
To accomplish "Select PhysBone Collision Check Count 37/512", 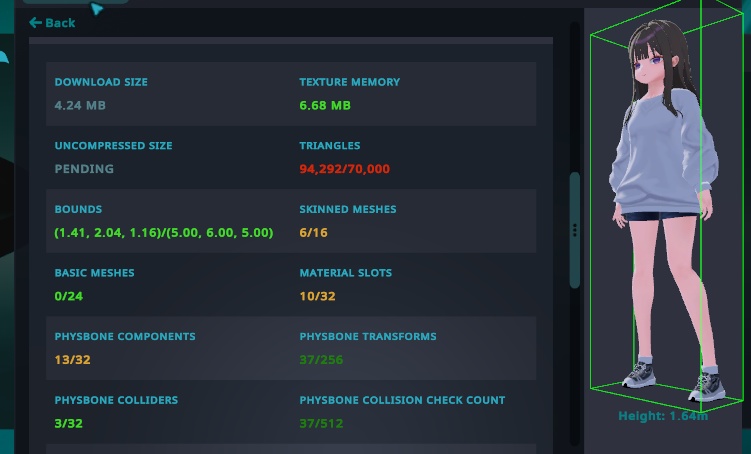I will [x=321, y=423].
